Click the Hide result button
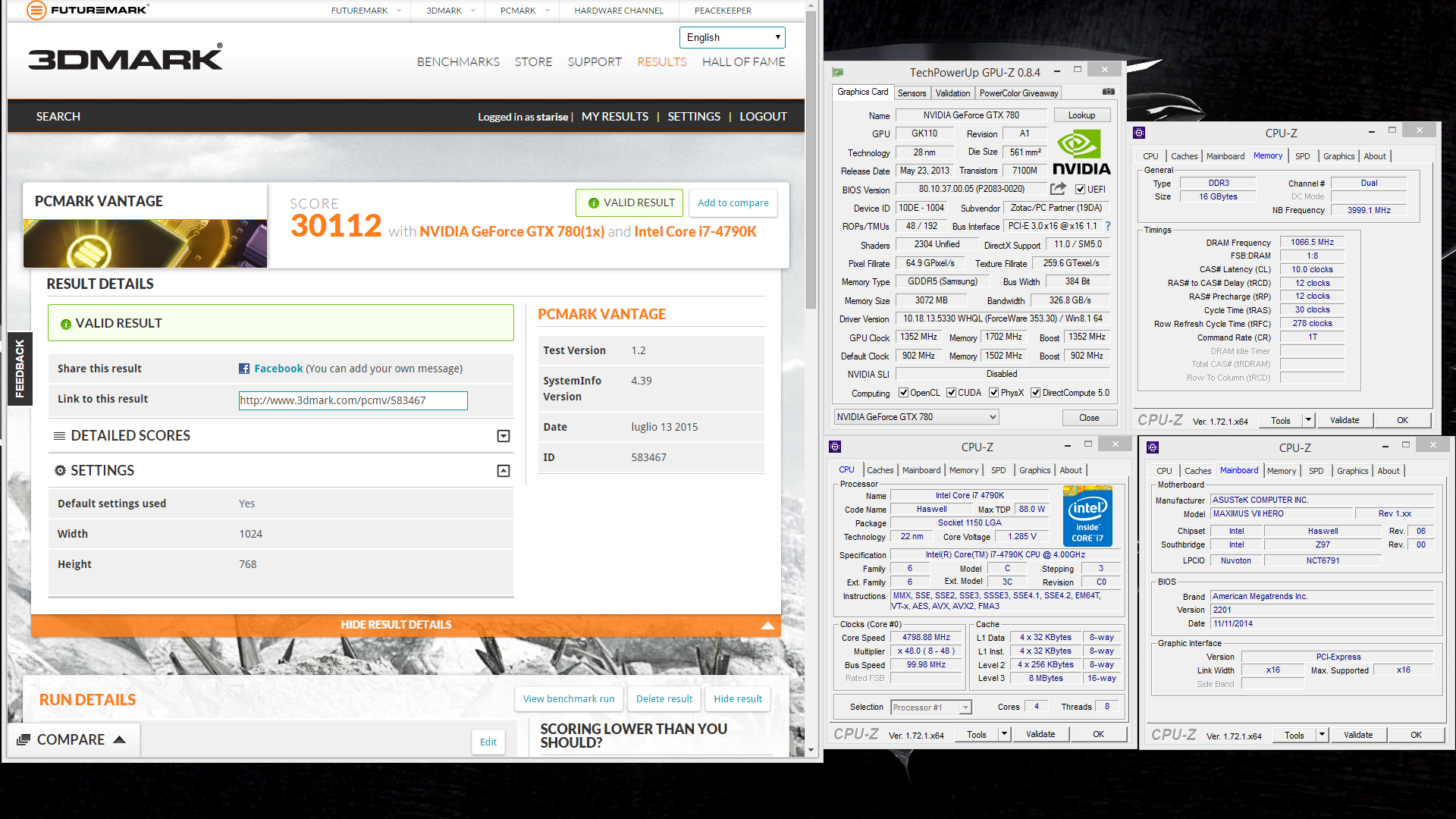1456x819 pixels. [x=738, y=699]
